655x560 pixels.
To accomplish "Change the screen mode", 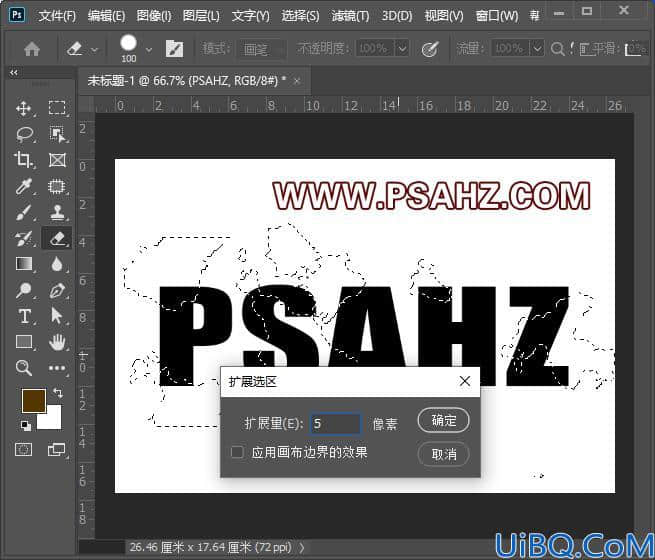I will tap(56, 450).
